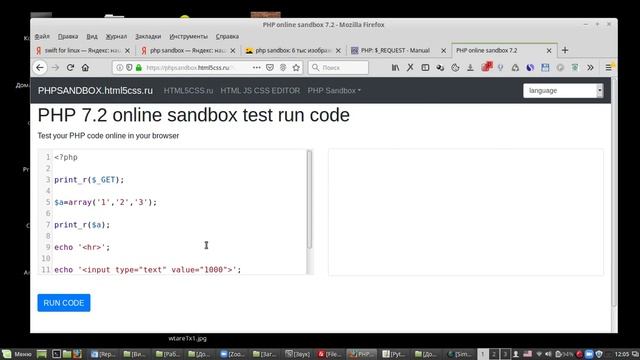The height and width of the screenshot is (360, 640).
Task: Click code line echo '<hr>';
Action: coord(82,247)
